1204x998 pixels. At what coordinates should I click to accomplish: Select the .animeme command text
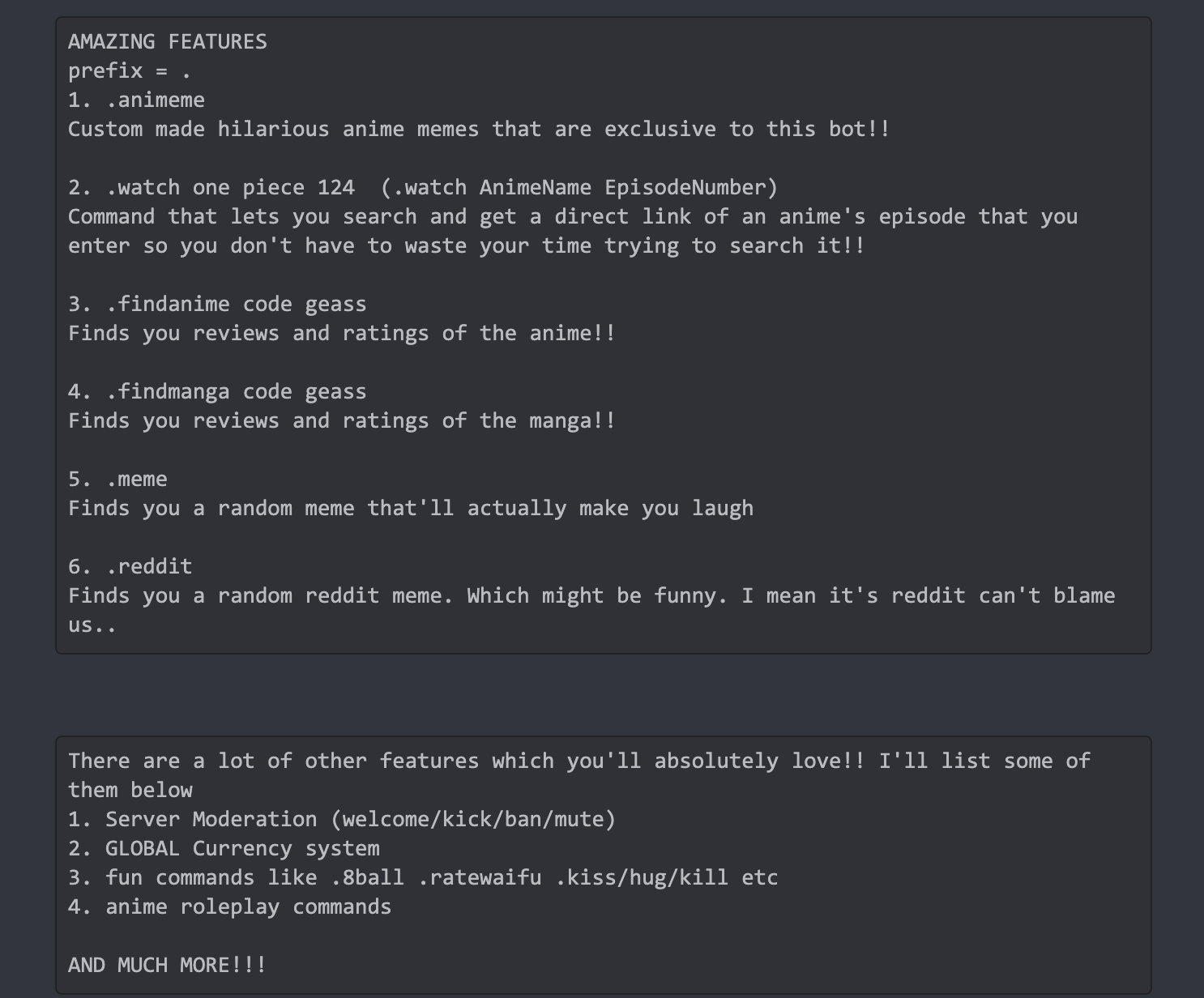pyautogui.click(x=156, y=100)
